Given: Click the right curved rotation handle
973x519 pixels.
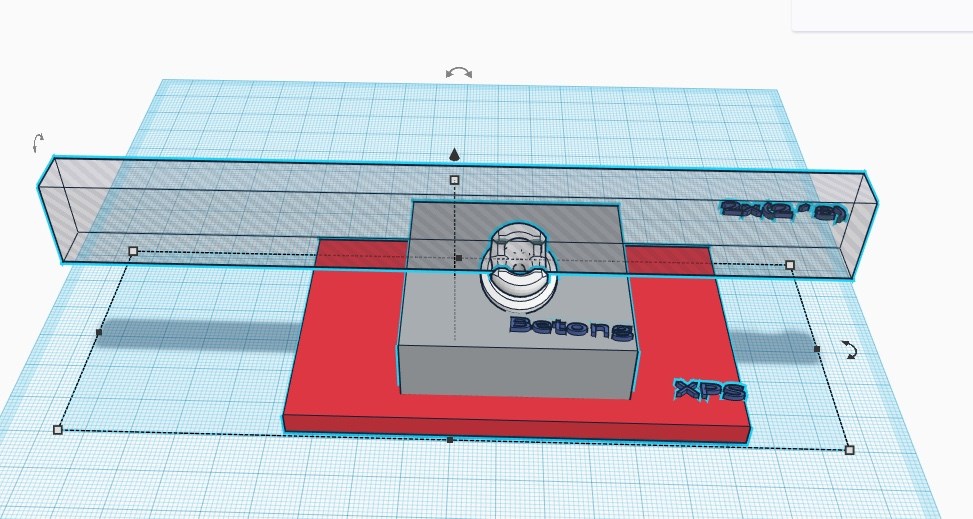Looking at the screenshot, I should 849,349.
